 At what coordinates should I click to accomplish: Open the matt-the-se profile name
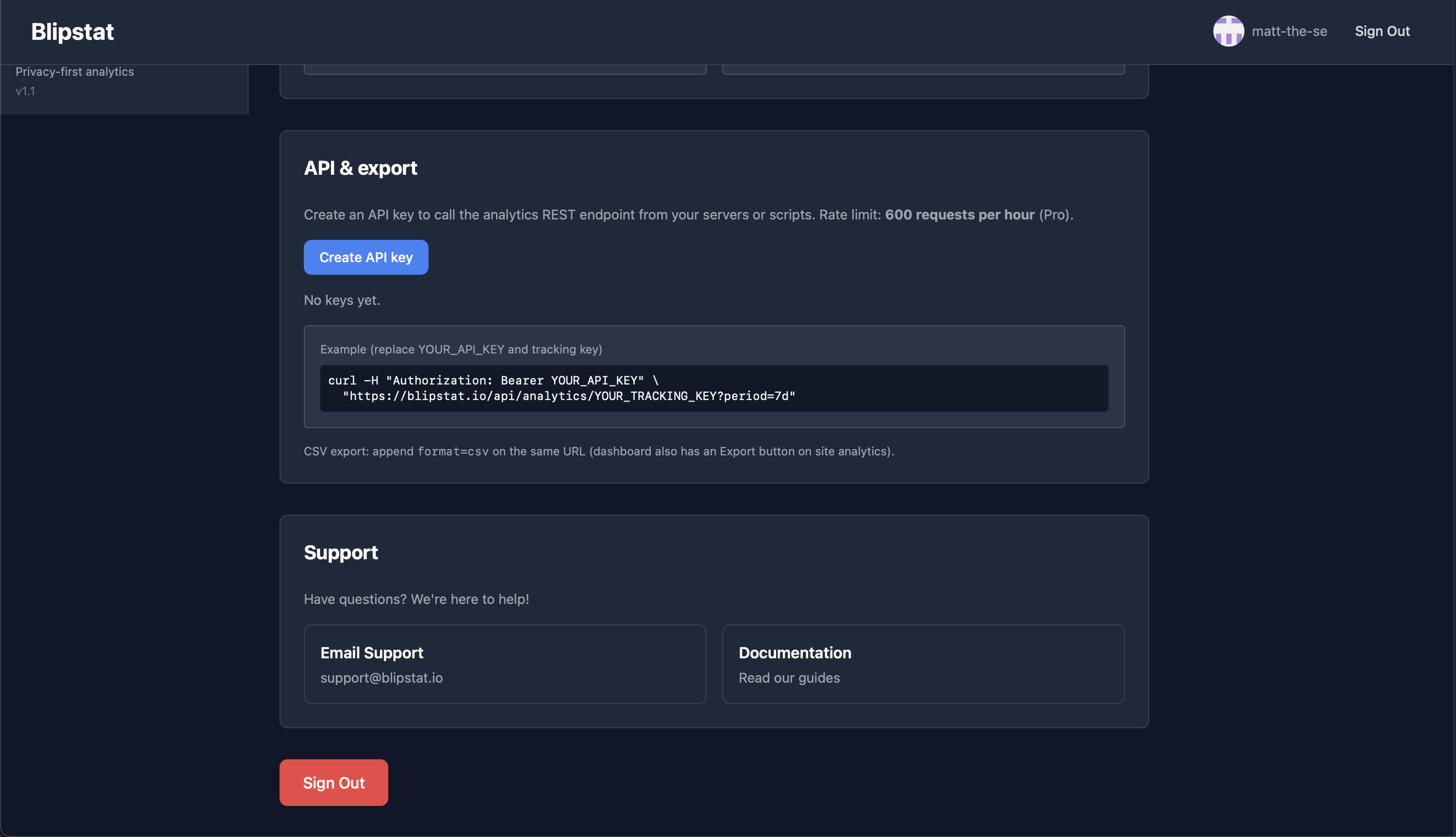pyautogui.click(x=1289, y=31)
